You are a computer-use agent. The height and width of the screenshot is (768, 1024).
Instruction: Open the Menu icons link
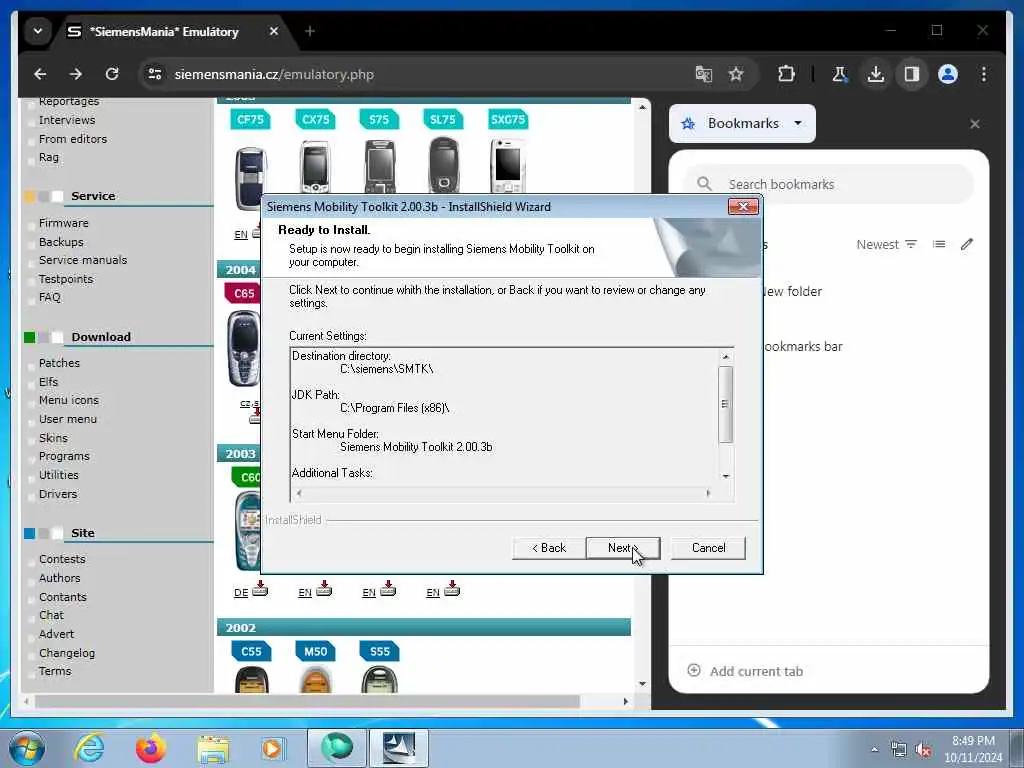coord(69,400)
